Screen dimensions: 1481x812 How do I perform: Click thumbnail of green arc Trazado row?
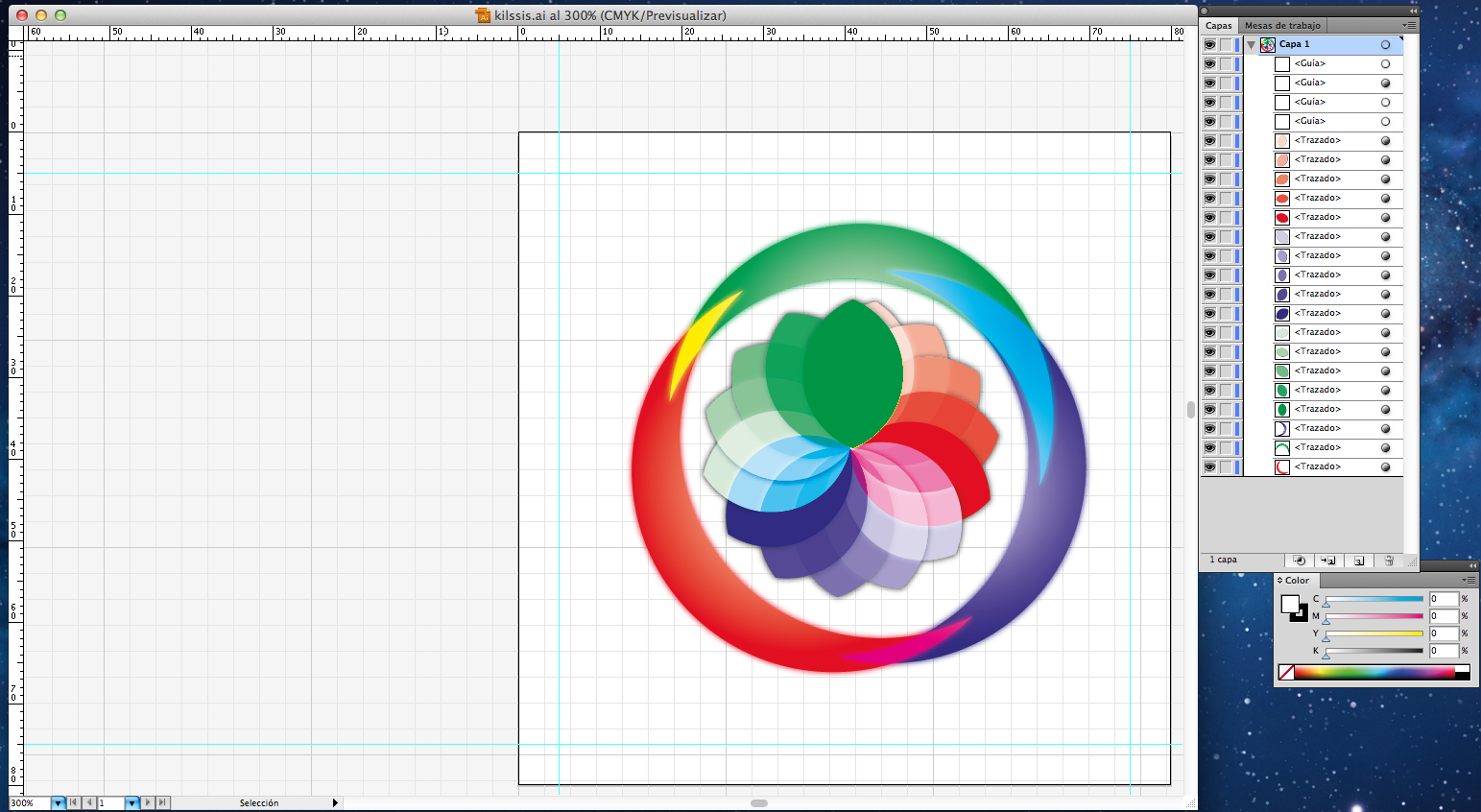1282,447
